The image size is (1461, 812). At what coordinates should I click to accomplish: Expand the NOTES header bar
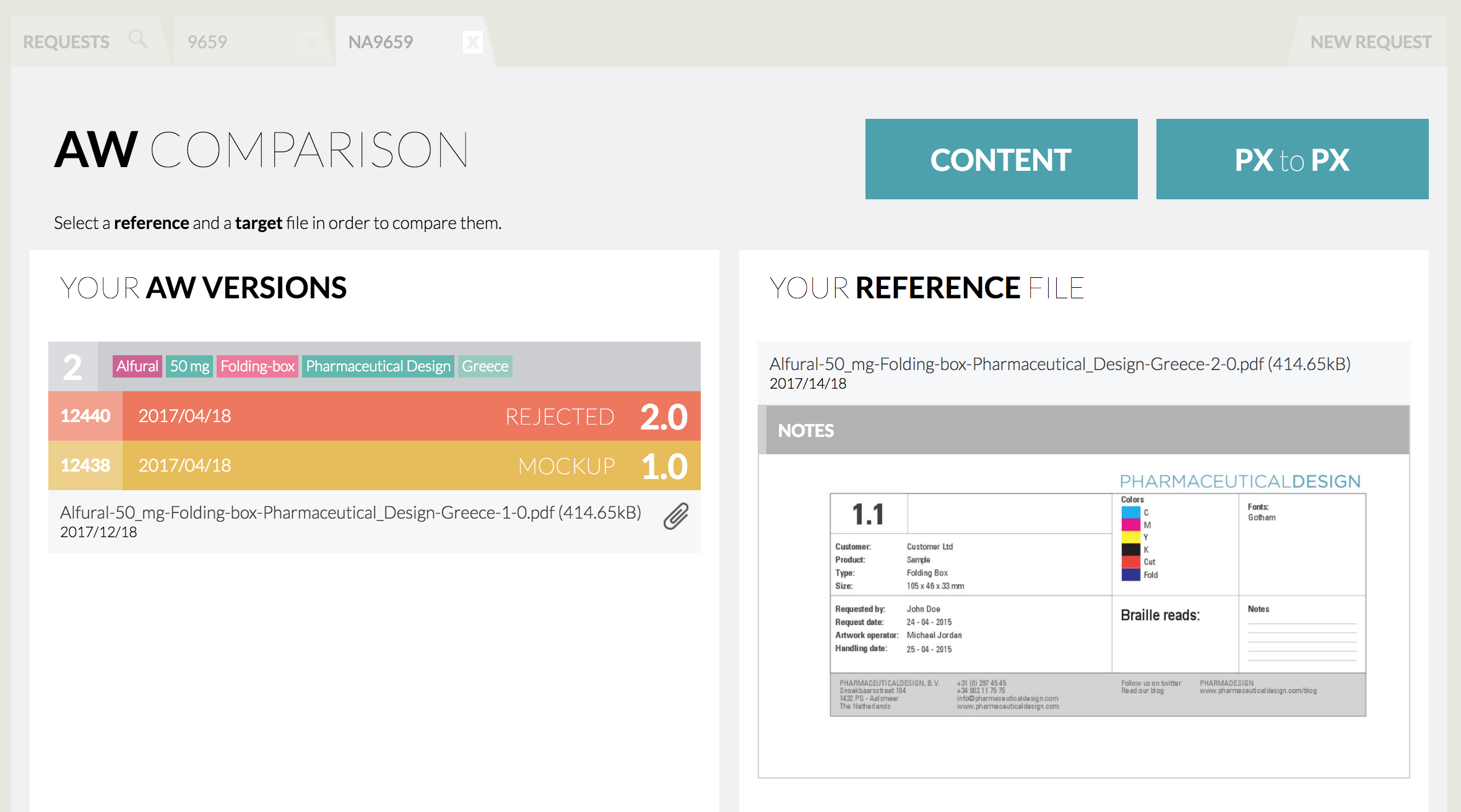tap(1083, 431)
